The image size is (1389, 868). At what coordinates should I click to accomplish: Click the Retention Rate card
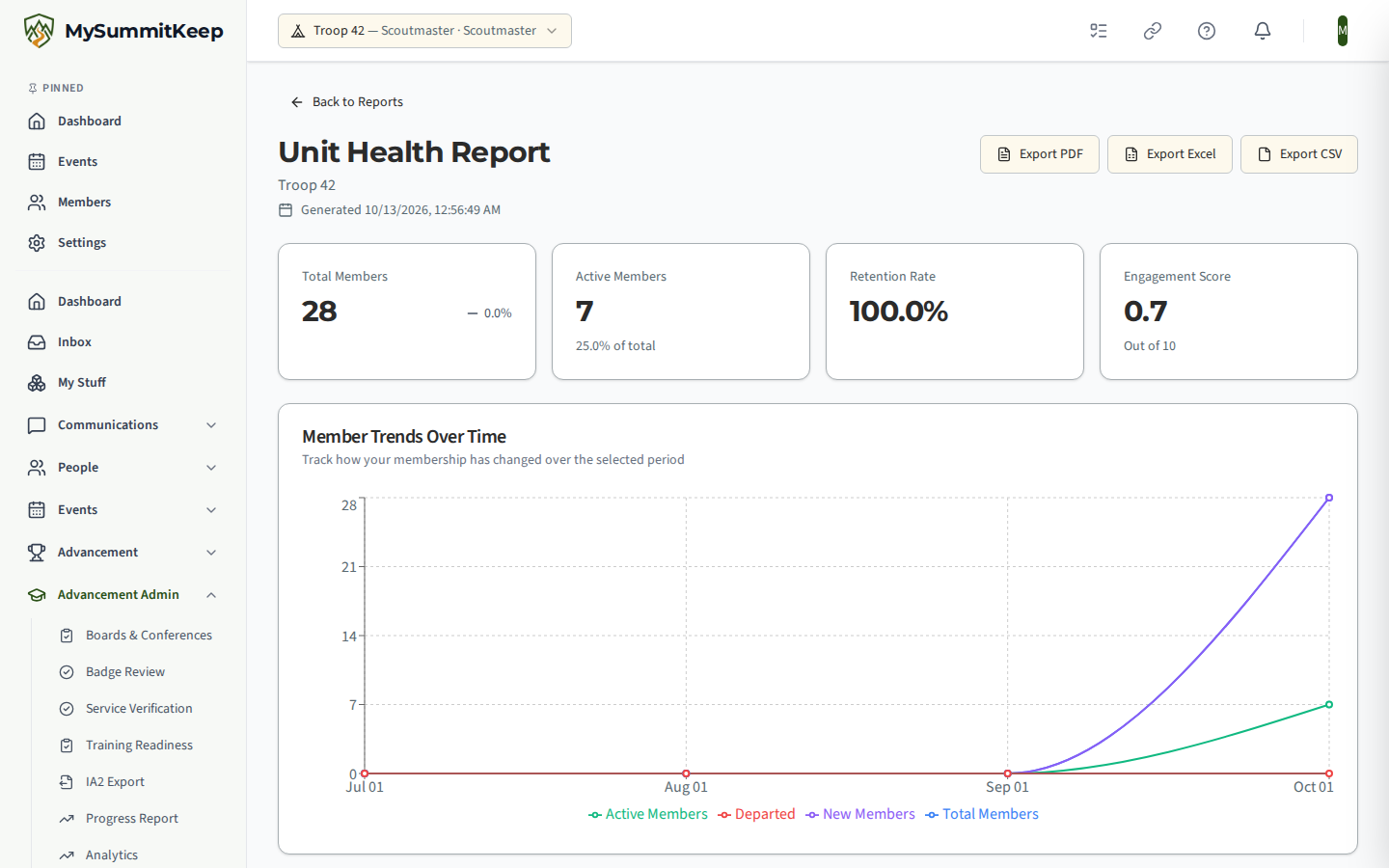point(955,312)
